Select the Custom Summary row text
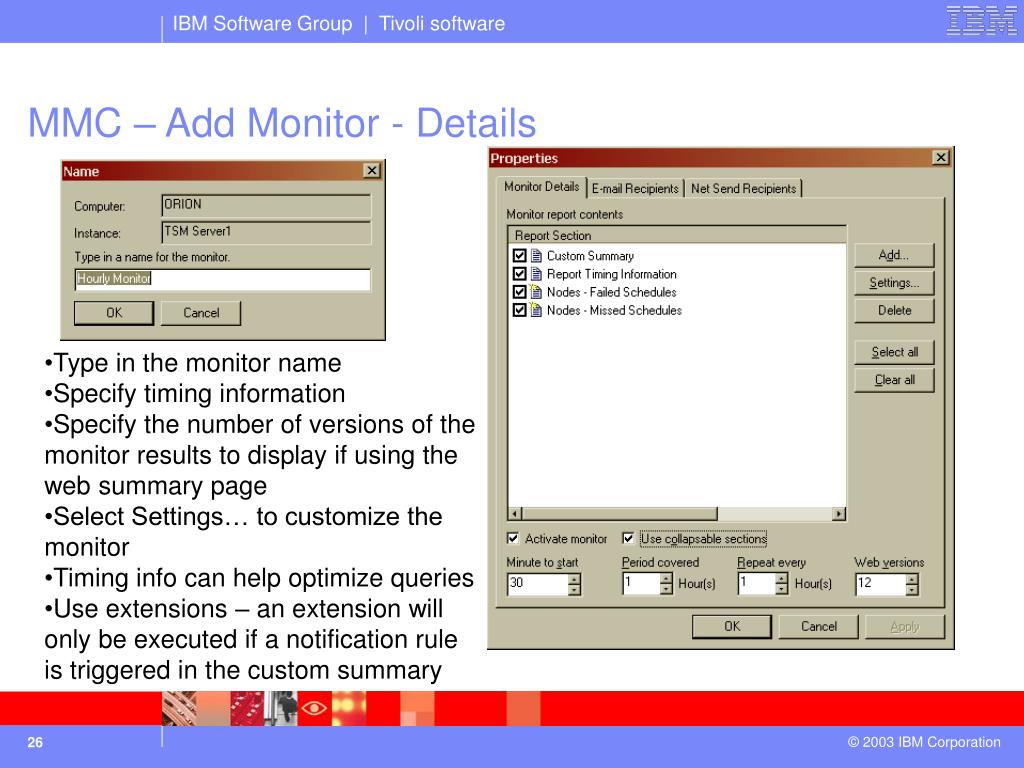This screenshot has height=768, width=1024. click(590, 256)
